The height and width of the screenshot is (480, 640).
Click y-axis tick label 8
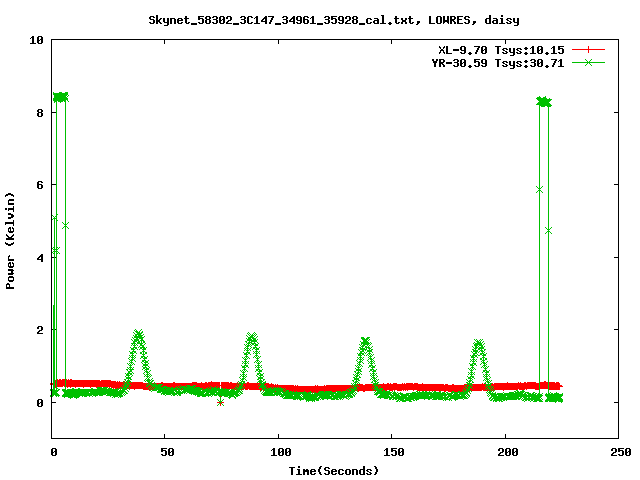click(40, 113)
